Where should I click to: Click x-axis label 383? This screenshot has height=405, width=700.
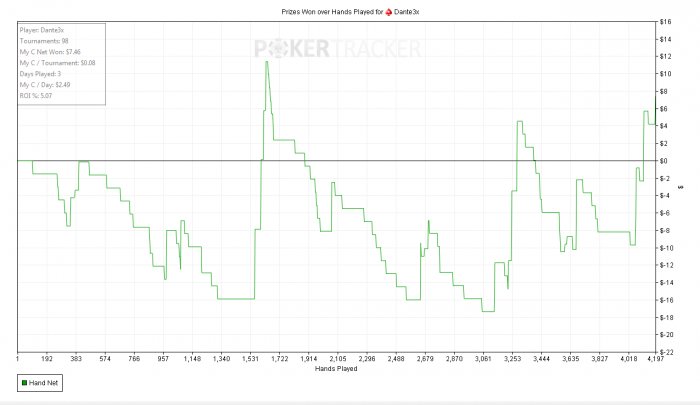[x=76, y=359]
